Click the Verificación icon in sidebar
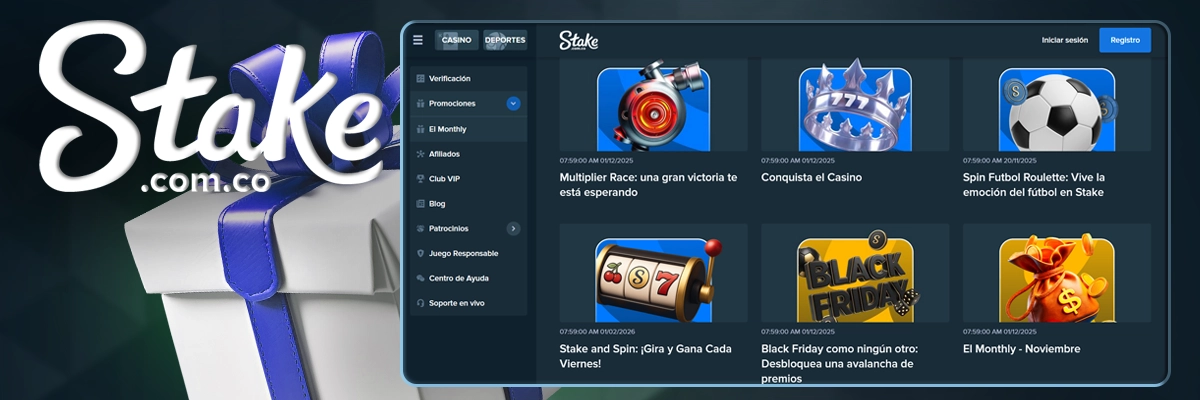 coord(420,79)
